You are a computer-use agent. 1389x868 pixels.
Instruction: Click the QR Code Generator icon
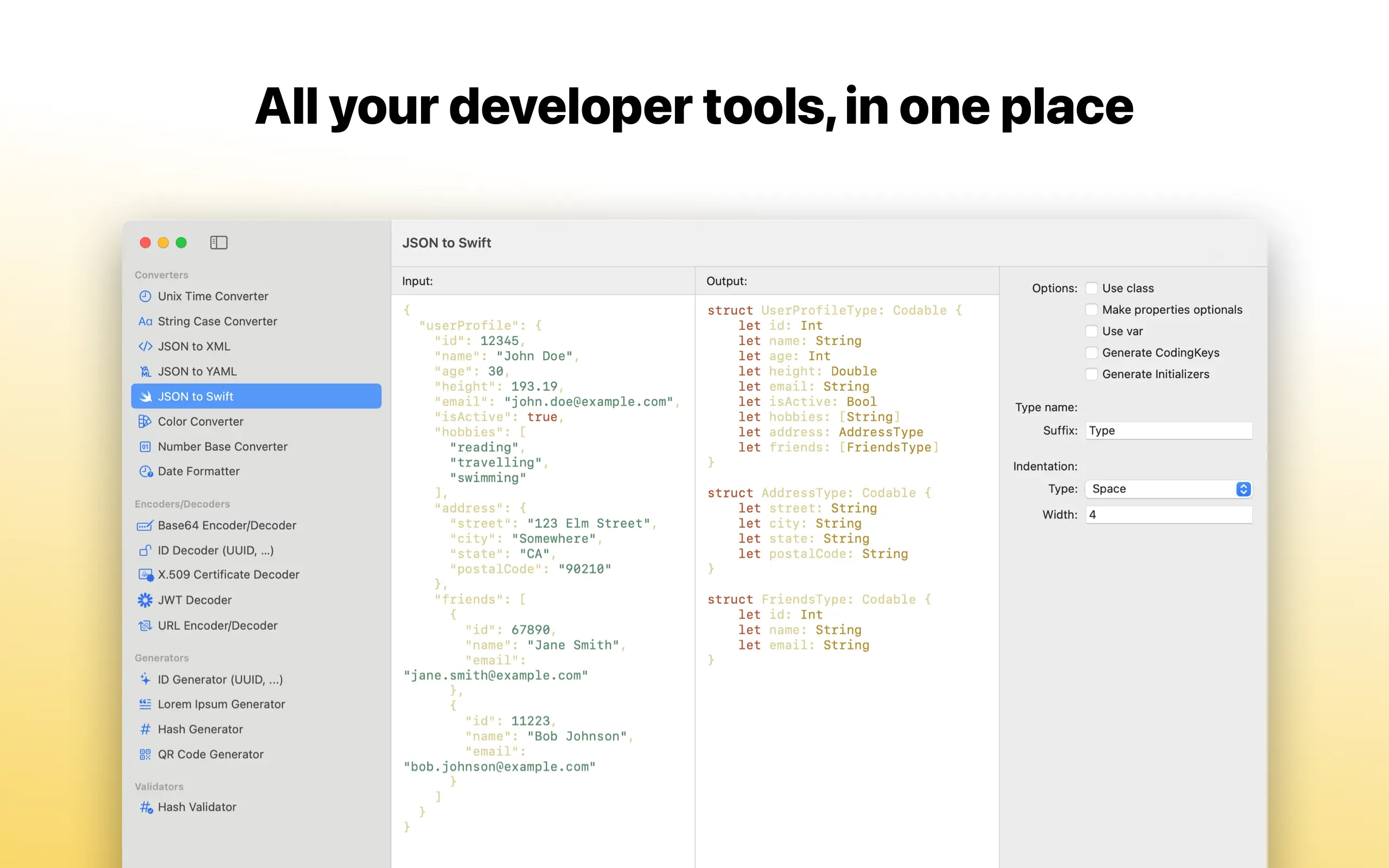[x=145, y=754]
